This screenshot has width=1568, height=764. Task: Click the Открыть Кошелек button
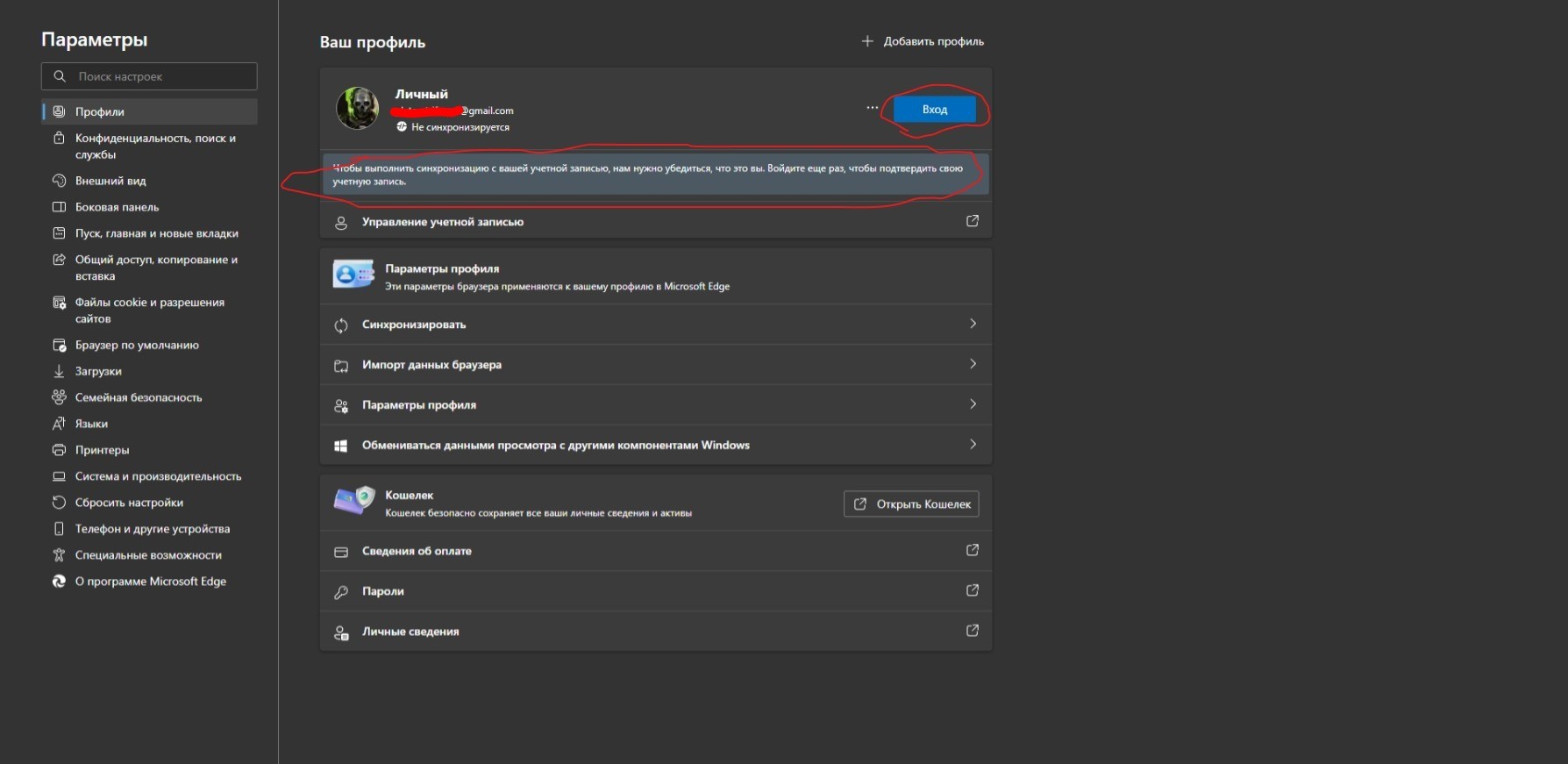(911, 504)
